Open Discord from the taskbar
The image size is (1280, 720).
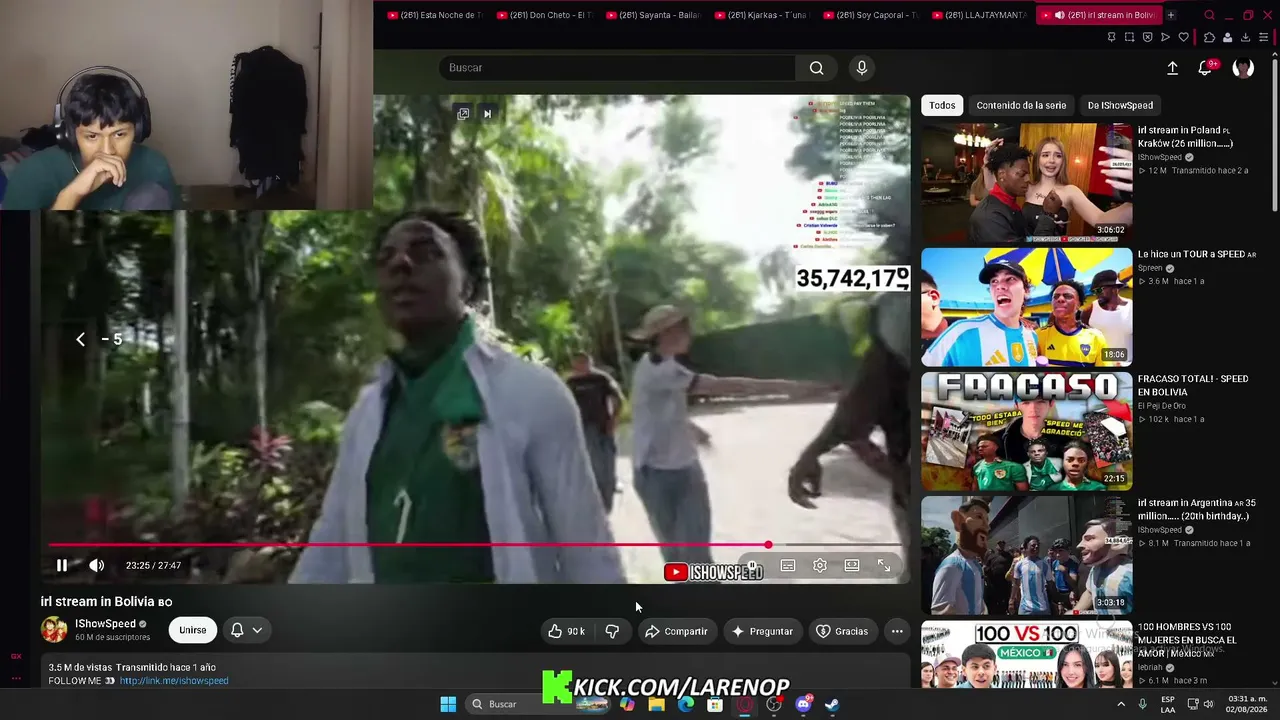click(803, 704)
